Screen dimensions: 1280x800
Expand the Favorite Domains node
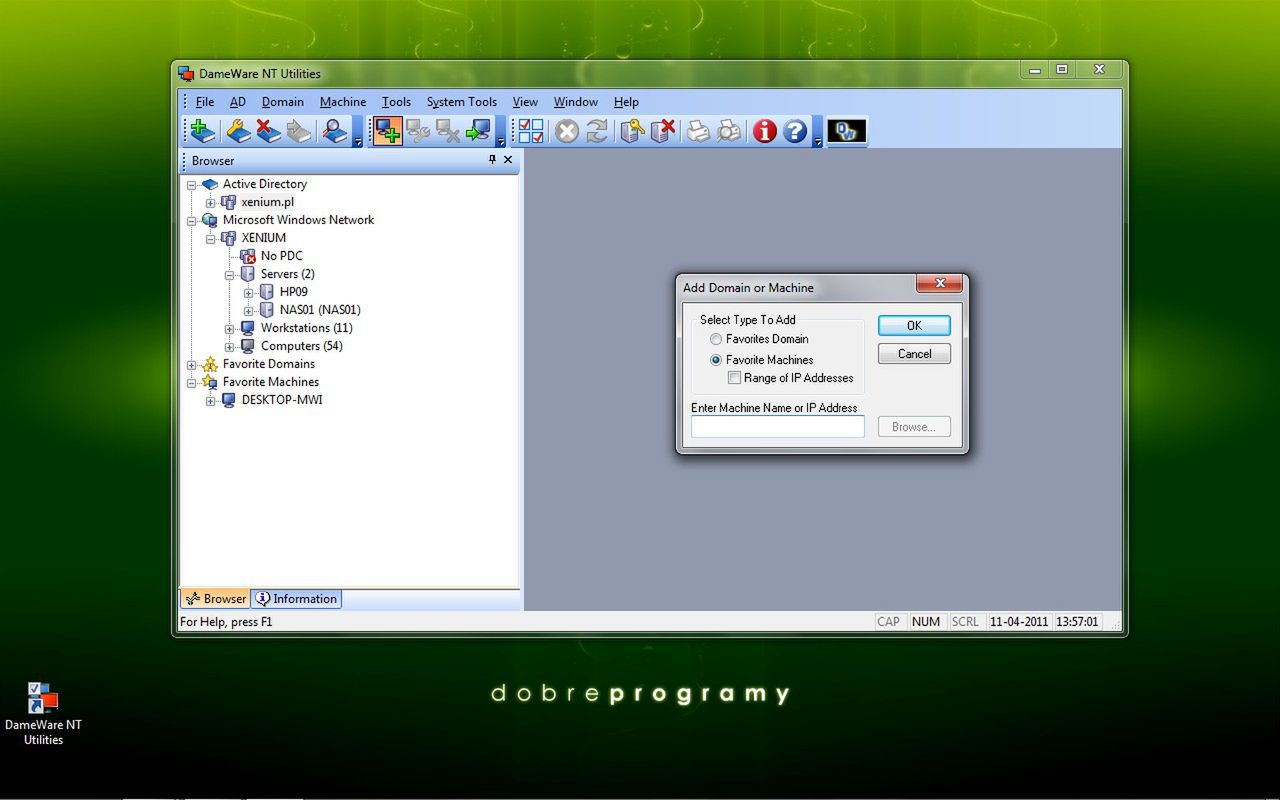click(192, 365)
